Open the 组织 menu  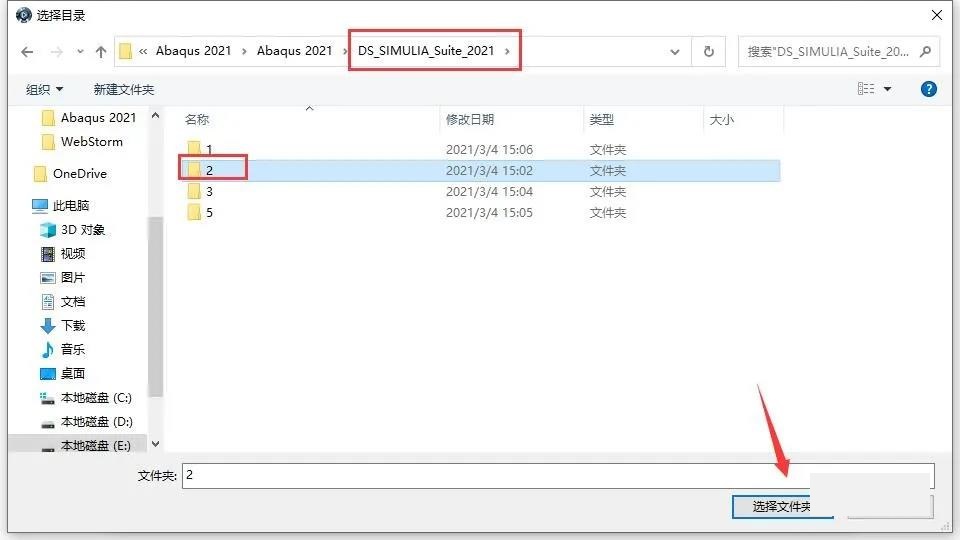44,89
